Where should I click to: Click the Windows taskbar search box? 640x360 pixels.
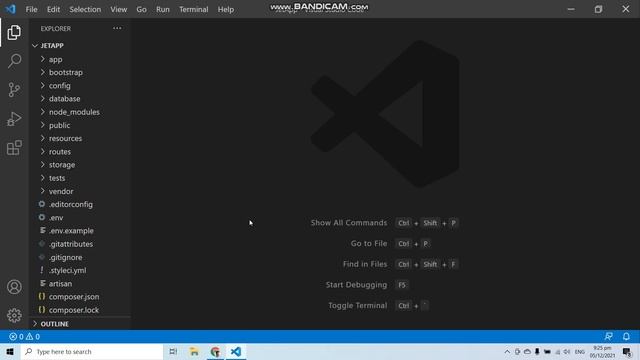pos(92,351)
